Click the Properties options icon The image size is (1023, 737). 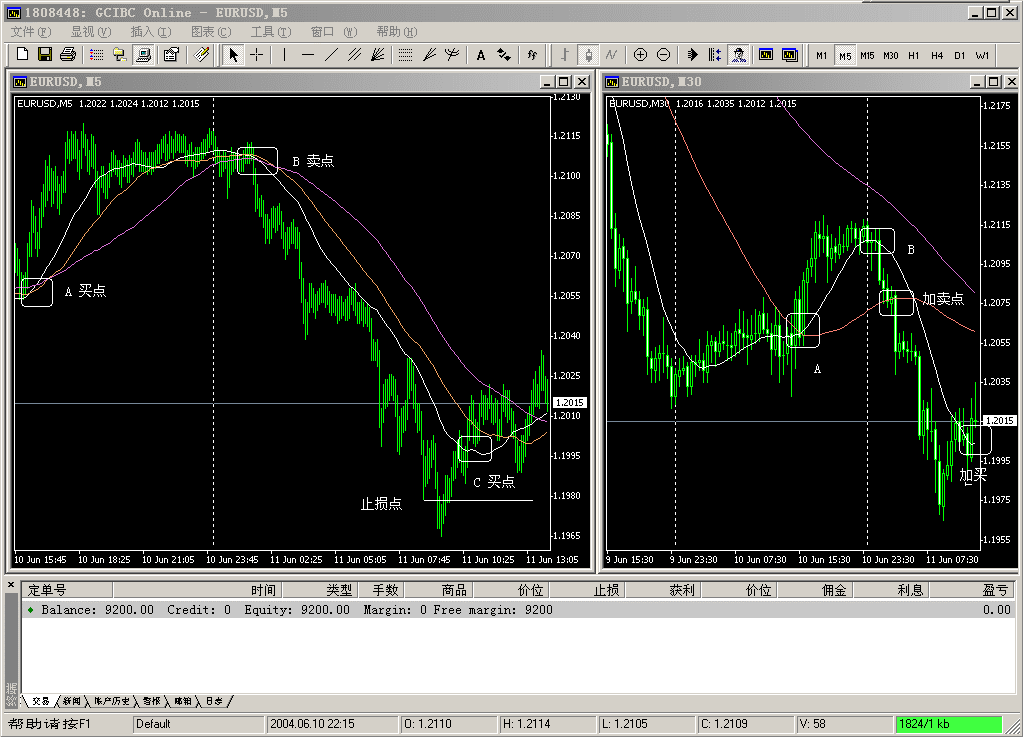[171, 55]
